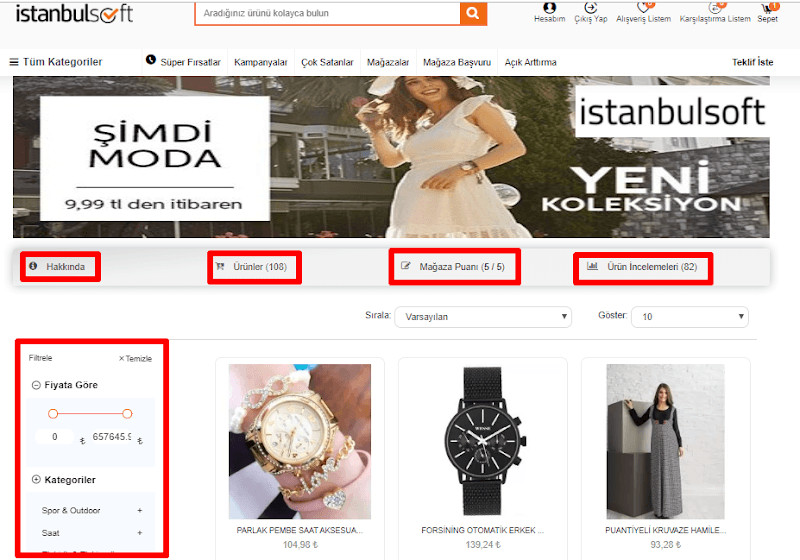This screenshot has width=800, height=560.
Task: Open the pink watch bracelet product image
Action: [x=300, y=441]
